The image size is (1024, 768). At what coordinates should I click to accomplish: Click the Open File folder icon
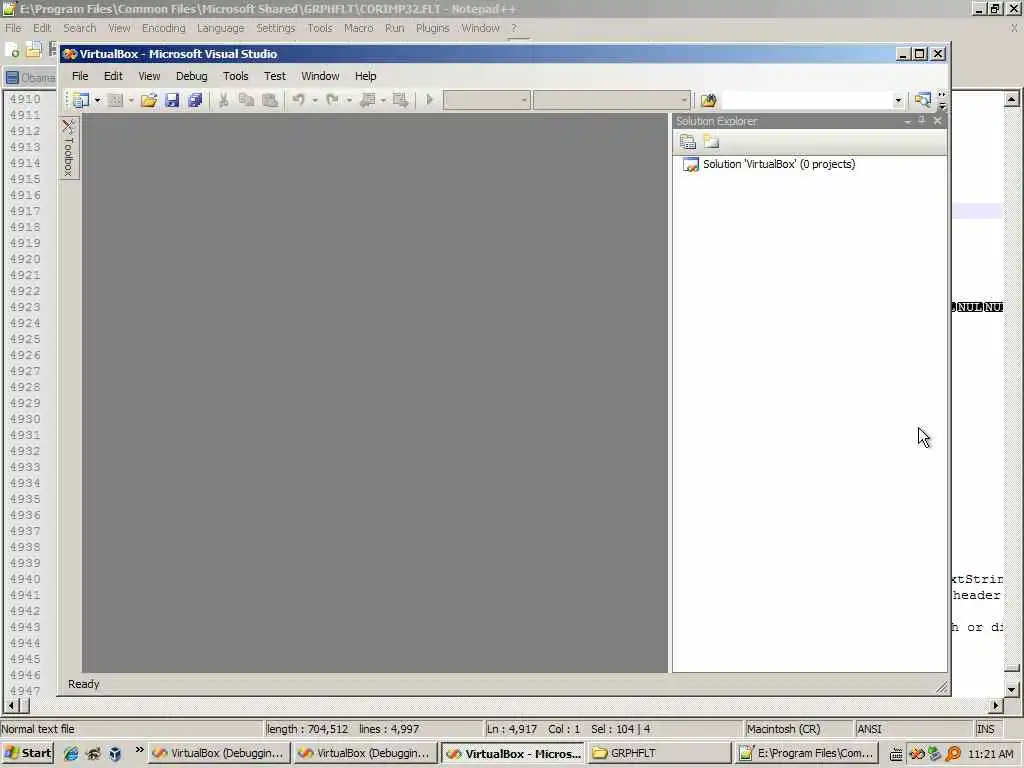149,100
